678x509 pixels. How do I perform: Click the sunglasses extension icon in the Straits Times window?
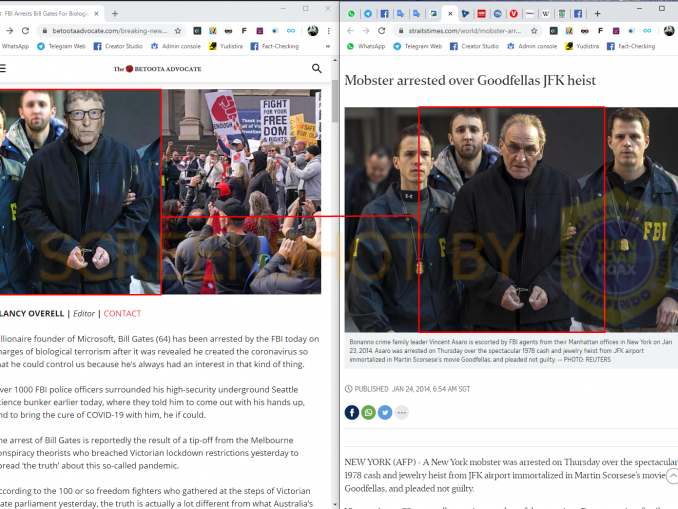coord(585,31)
